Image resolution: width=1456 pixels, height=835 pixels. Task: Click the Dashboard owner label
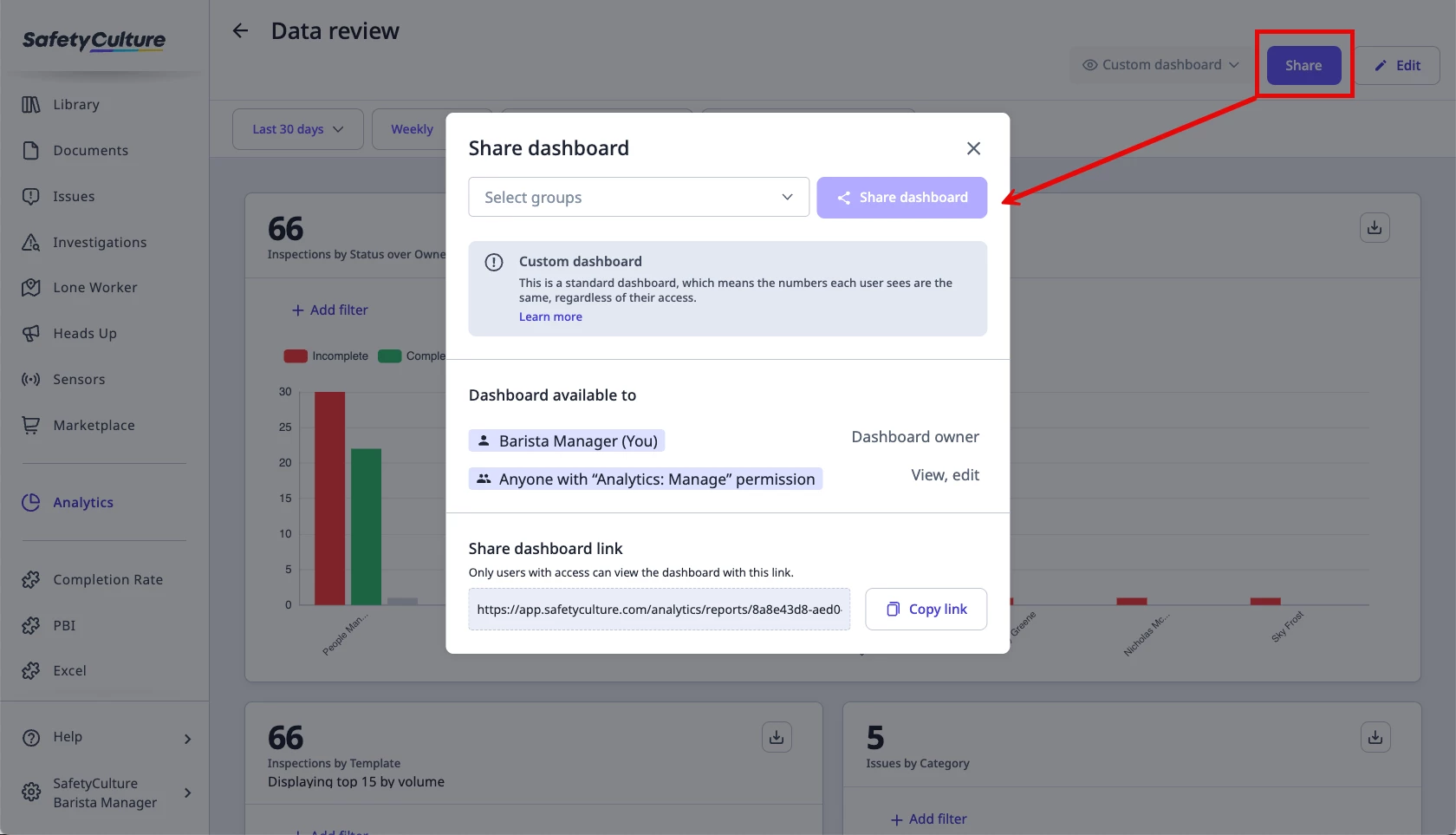click(x=915, y=437)
